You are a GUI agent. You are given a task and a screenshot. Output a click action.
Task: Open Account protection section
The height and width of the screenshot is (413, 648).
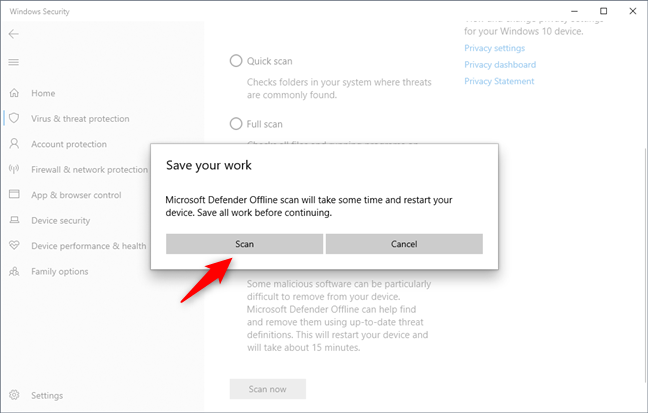click(x=69, y=144)
